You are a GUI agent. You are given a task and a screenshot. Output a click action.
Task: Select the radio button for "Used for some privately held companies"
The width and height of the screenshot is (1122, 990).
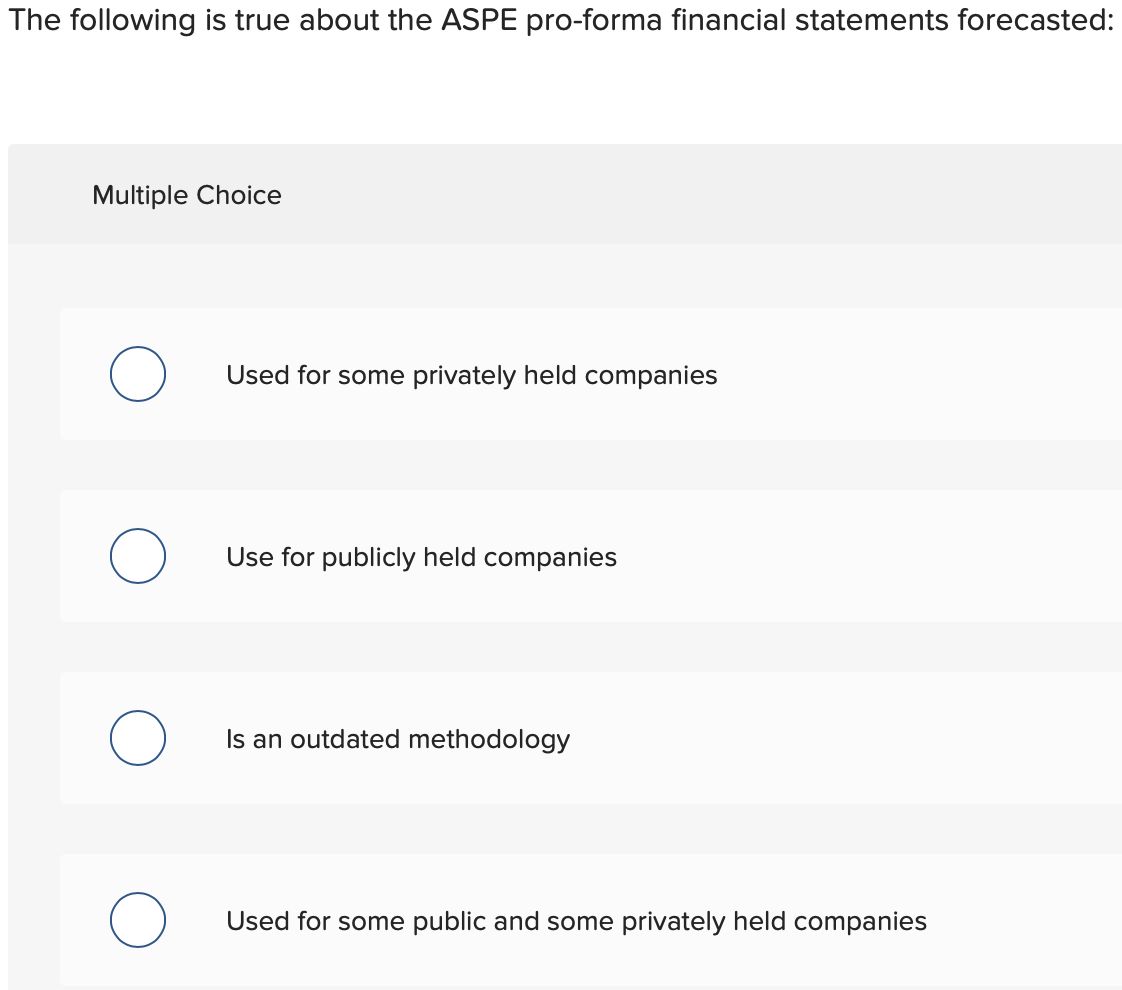point(137,374)
